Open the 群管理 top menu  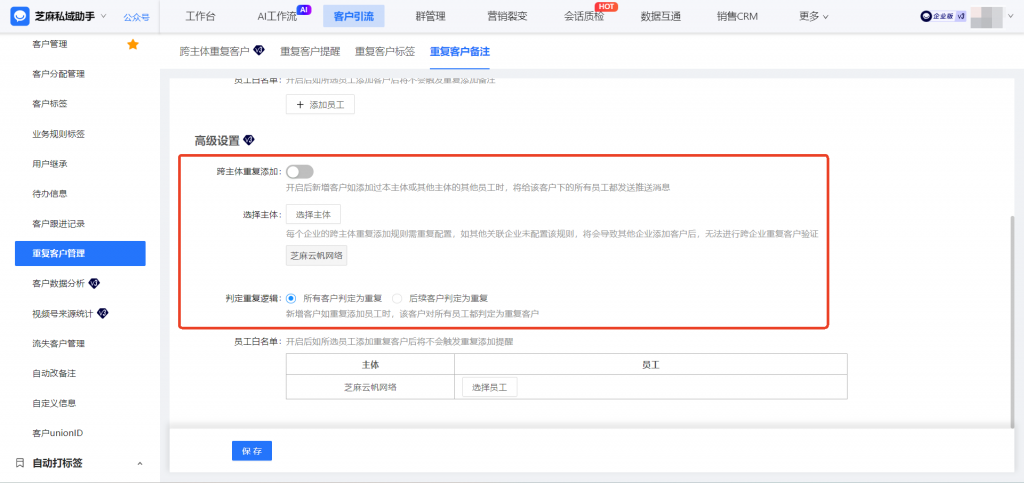[x=430, y=16]
